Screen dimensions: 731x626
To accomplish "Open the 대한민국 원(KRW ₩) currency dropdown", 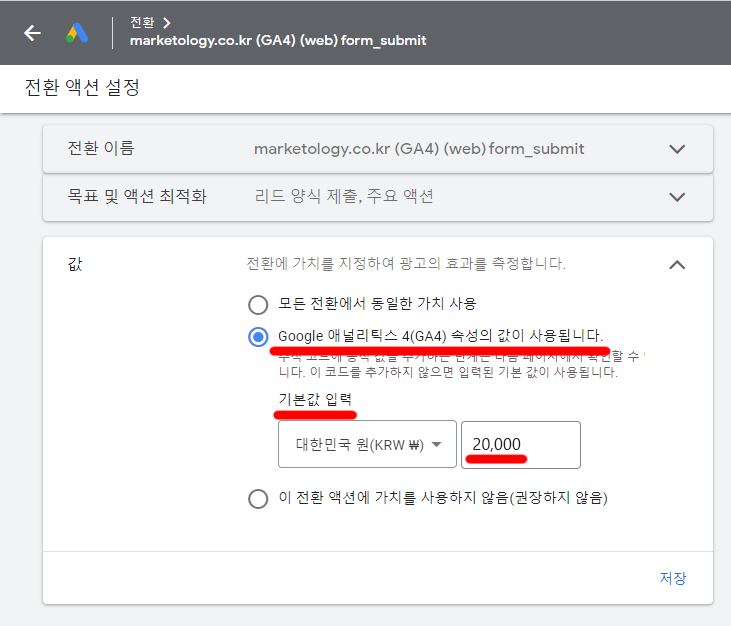I will tap(367, 444).
